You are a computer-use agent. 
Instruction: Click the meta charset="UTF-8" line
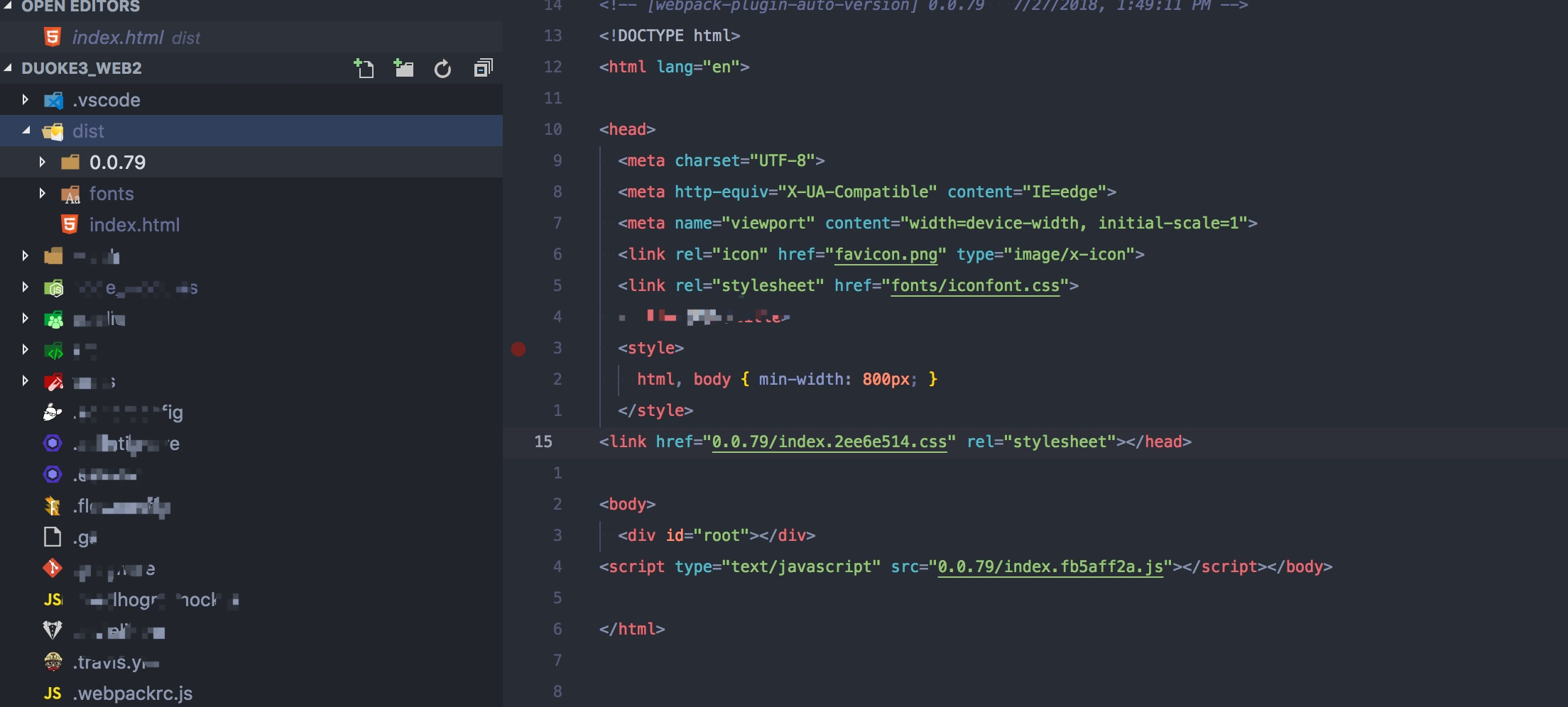(721, 160)
